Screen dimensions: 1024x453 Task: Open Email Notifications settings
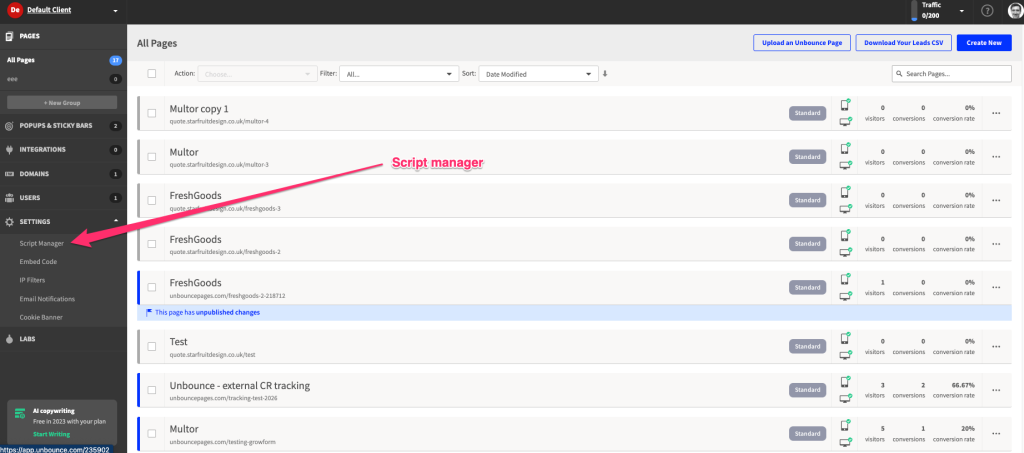pos(47,299)
